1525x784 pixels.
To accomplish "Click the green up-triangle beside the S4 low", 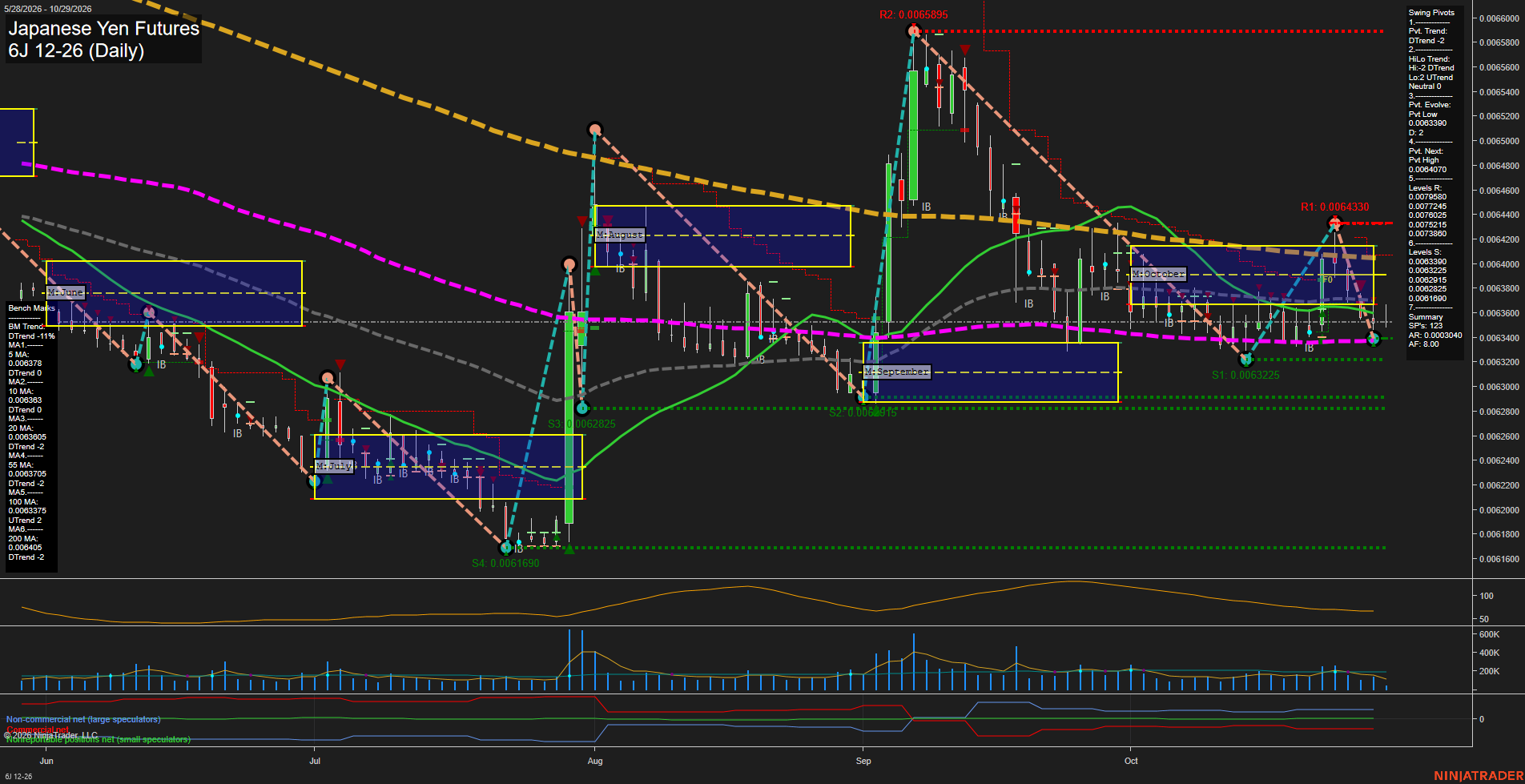I will pyautogui.click(x=569, y=549).
